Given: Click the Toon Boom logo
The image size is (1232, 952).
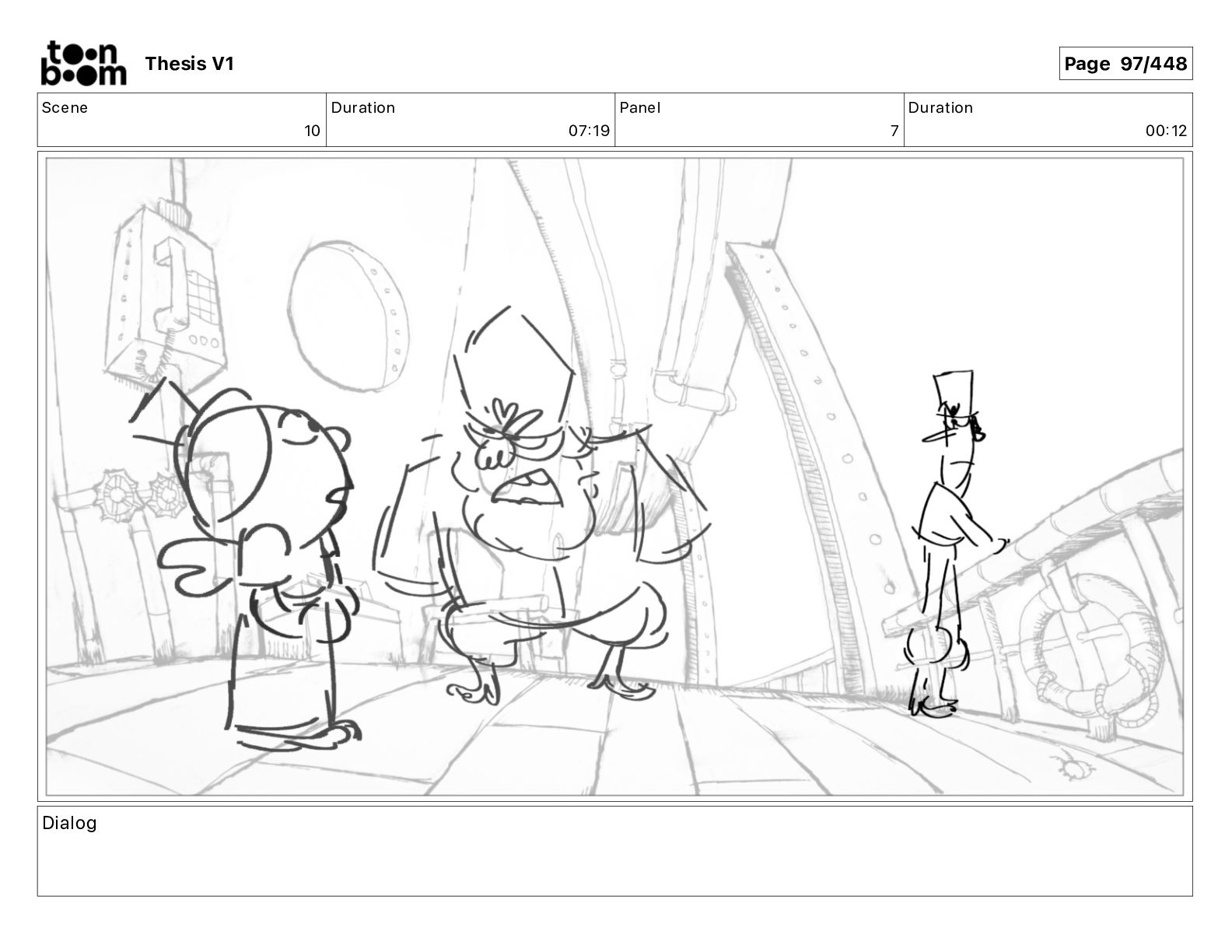Looking at the screenshot, I should pos(83,63).
